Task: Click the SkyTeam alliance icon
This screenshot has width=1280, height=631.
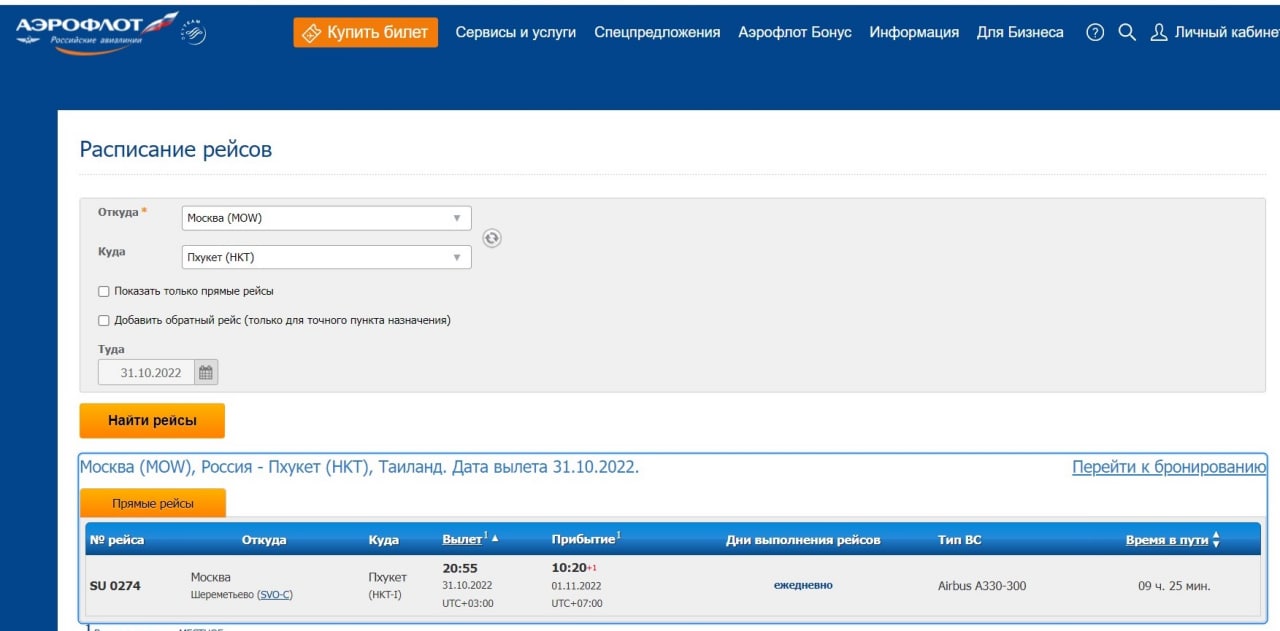Action: (x=193, y=32)
